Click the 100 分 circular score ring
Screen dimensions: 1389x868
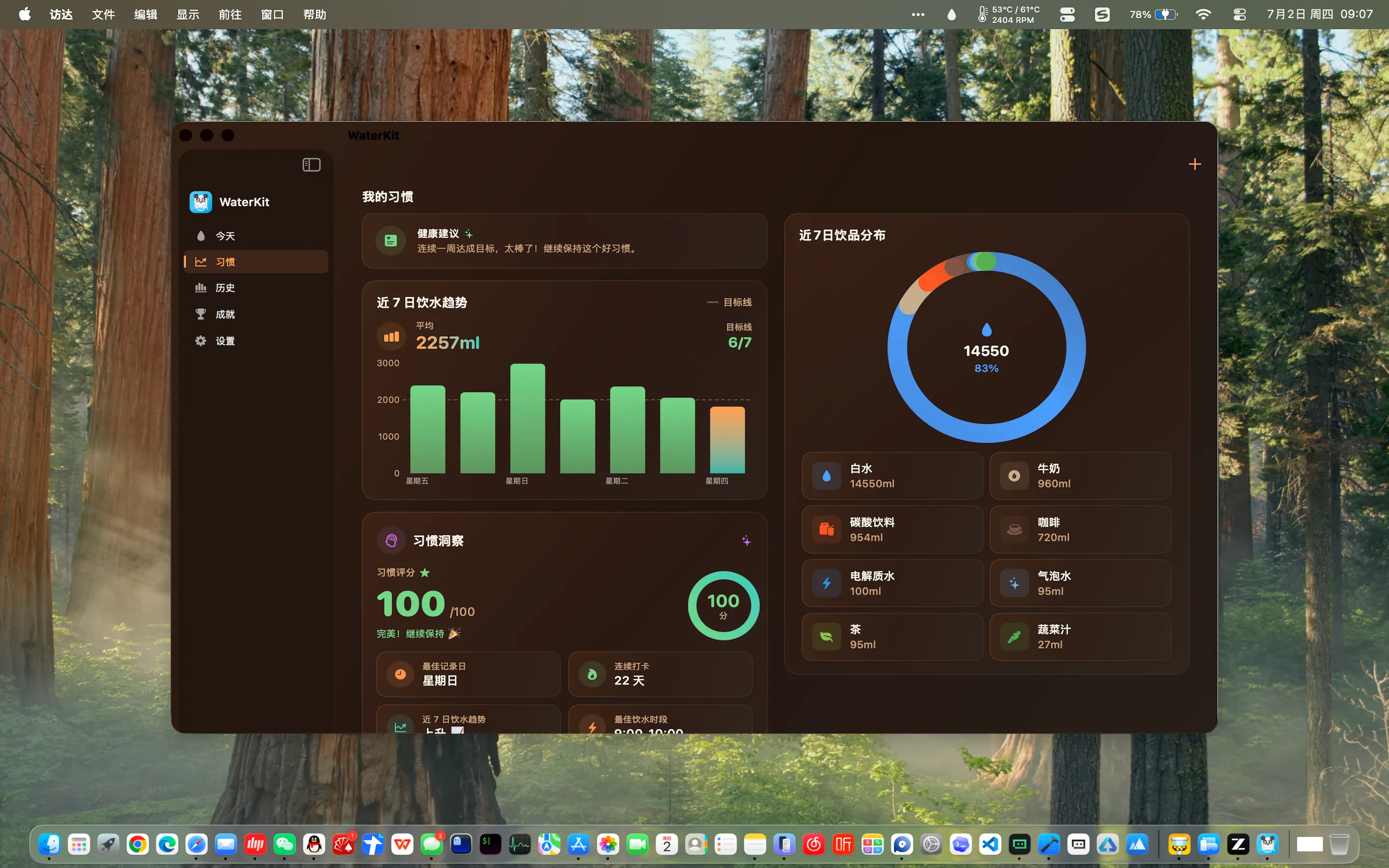[723, 606]
